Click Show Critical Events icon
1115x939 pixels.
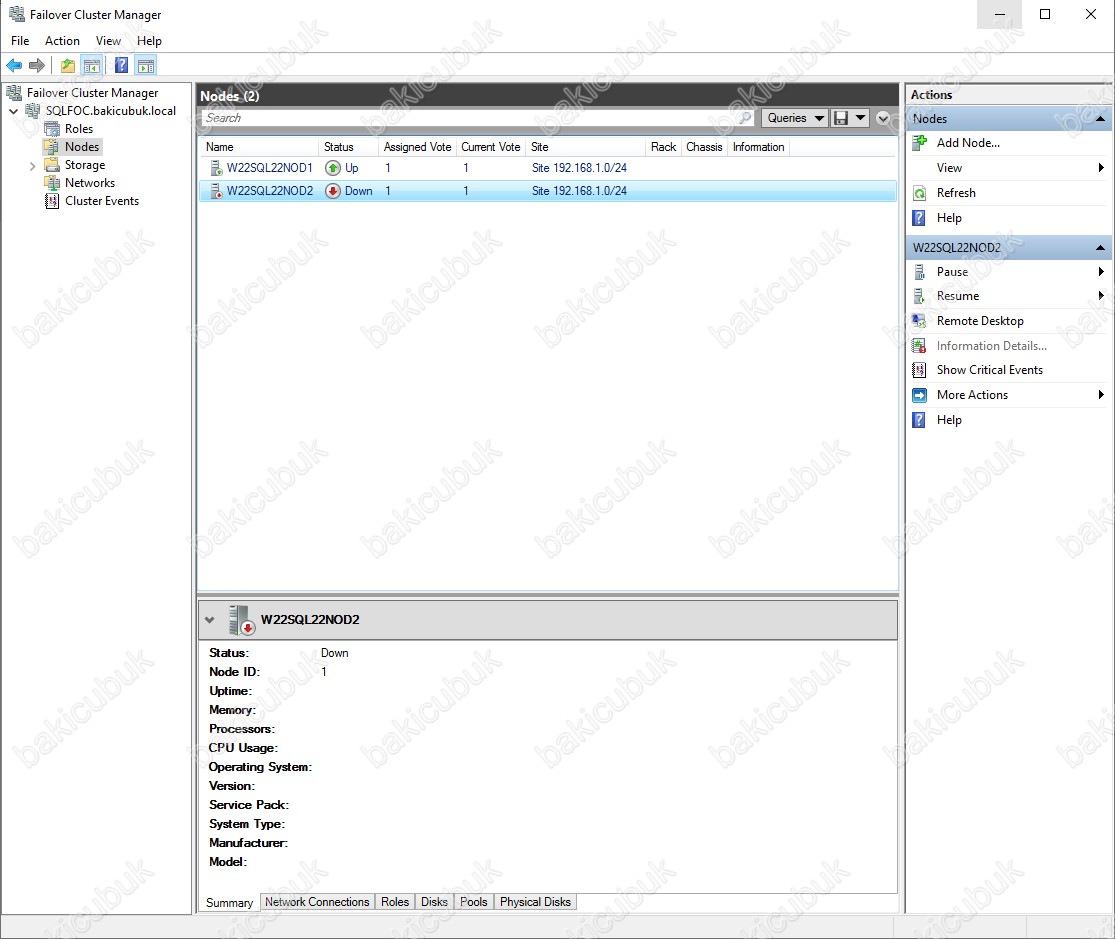click(920, 370)
